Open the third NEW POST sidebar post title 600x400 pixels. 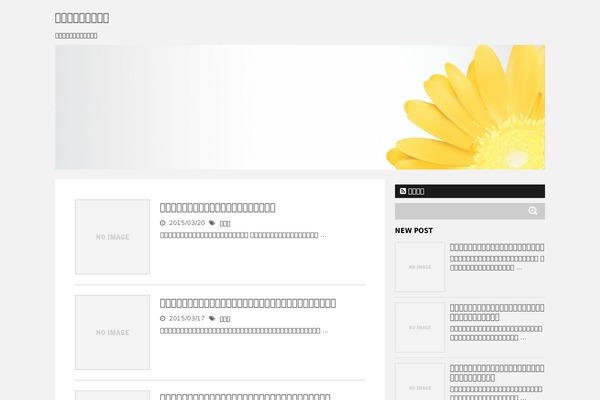(x=497, y=373)
